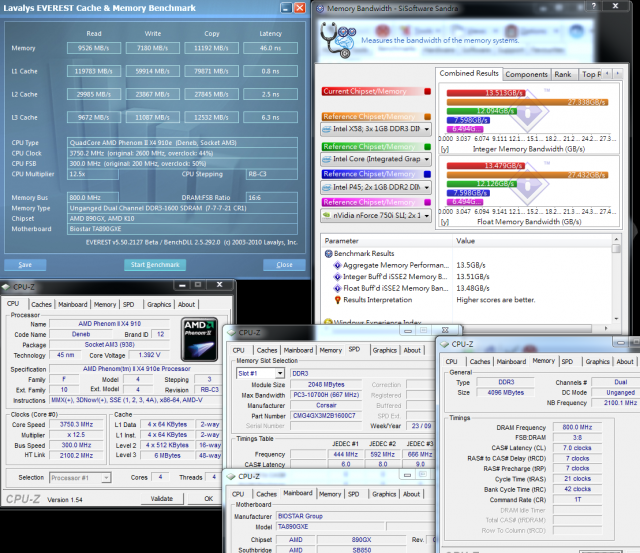Image resolution: width=640 pixels, height=553 pixels.
Task: Click Close button in EVEREST benchmark window
Action: pyautogui.click(x=284, y=265)
